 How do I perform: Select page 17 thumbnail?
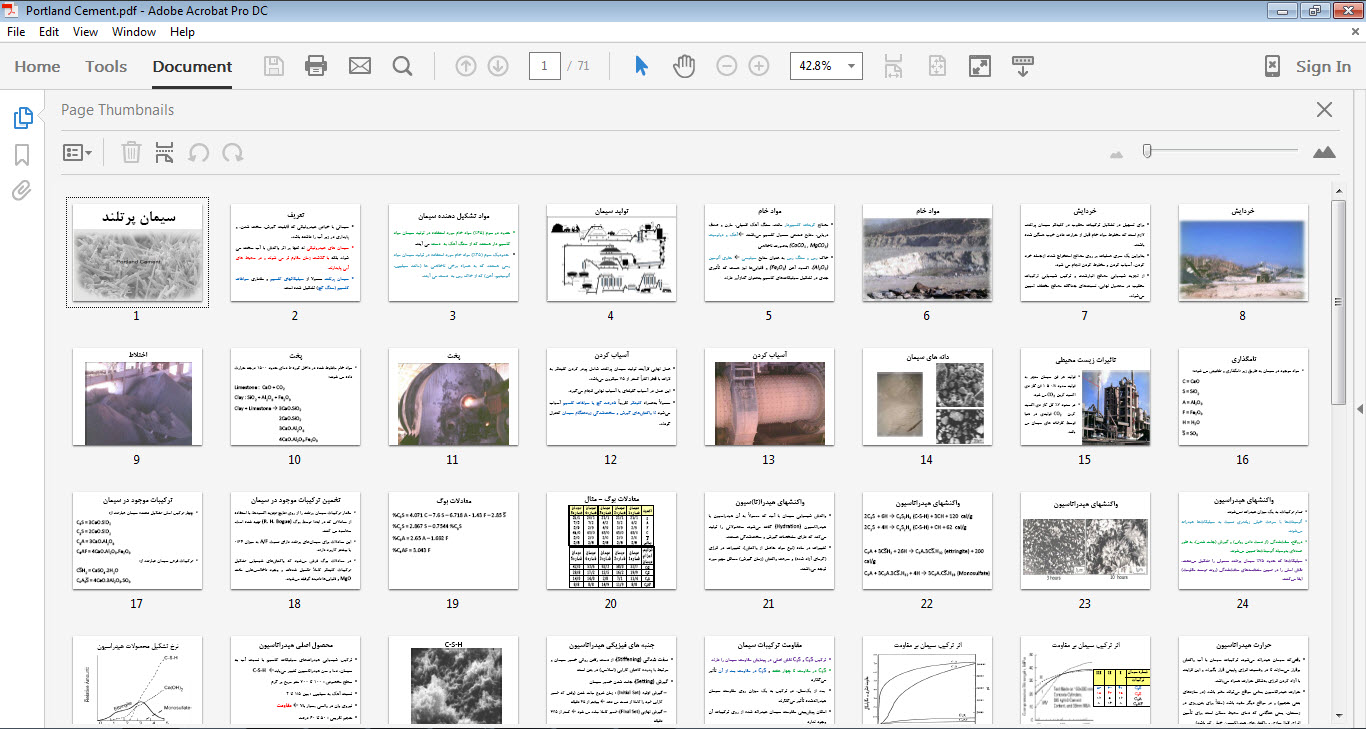tap(137, 541)
